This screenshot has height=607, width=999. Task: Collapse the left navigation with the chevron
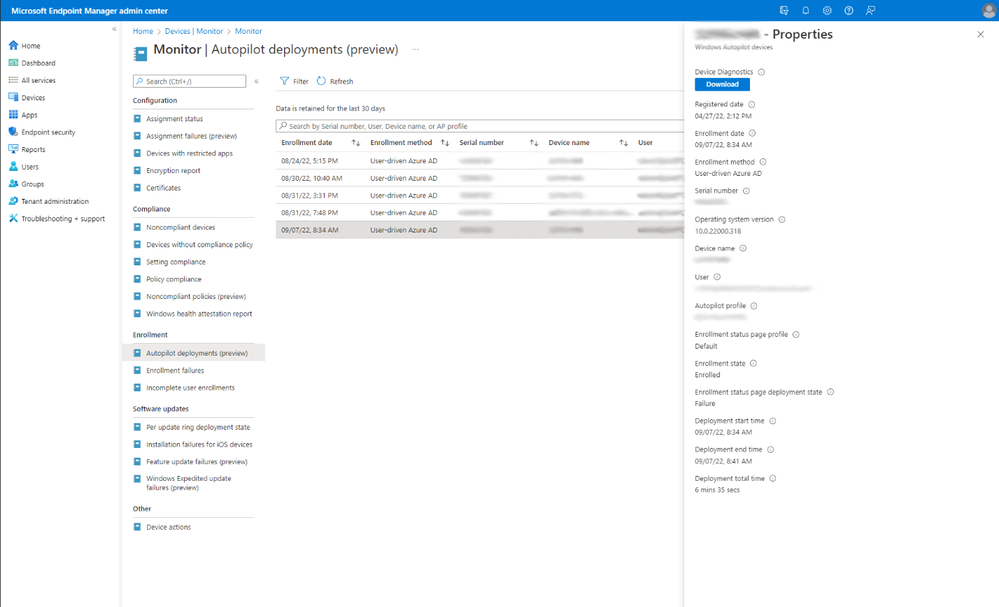coord(114,29)
